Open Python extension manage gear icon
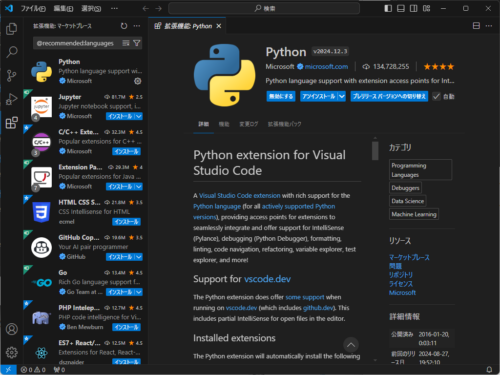This screenshot has width=500, height=375. 137,81
